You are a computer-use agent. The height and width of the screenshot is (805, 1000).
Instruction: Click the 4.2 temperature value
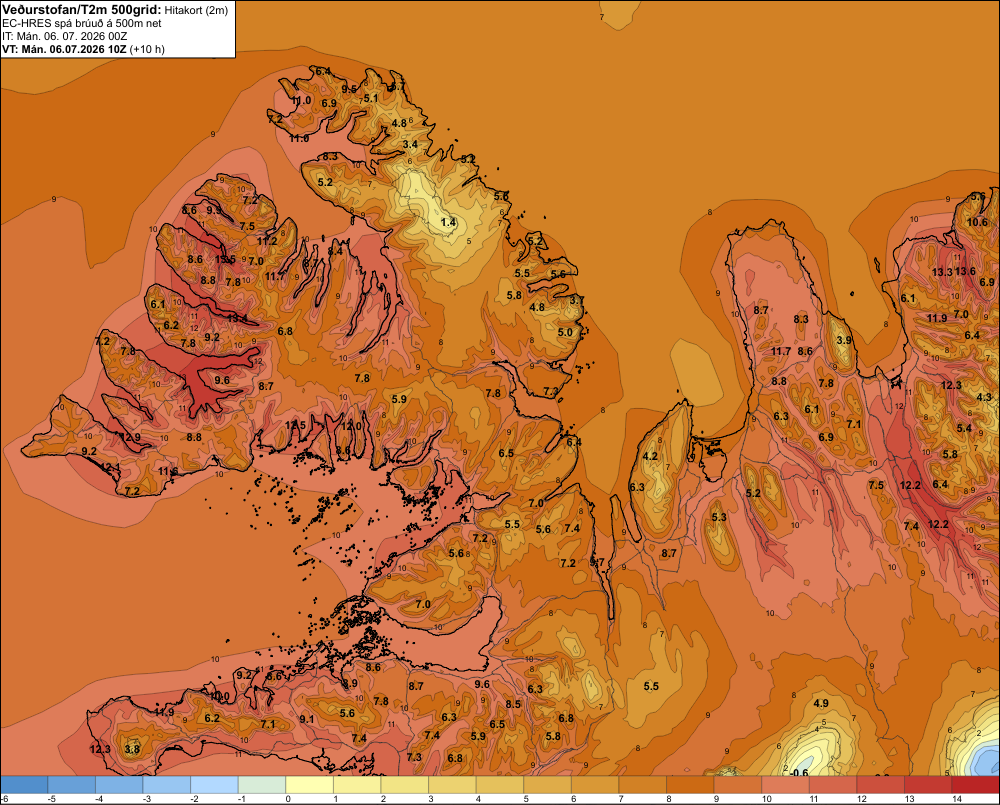pos(650,456)
